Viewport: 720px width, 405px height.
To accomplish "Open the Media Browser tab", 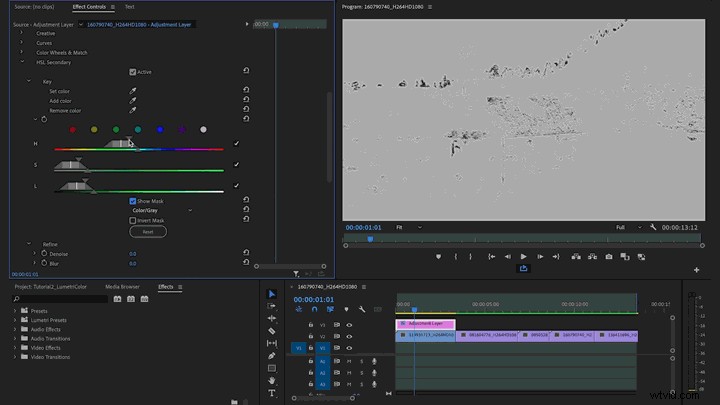I will [122, 287].
